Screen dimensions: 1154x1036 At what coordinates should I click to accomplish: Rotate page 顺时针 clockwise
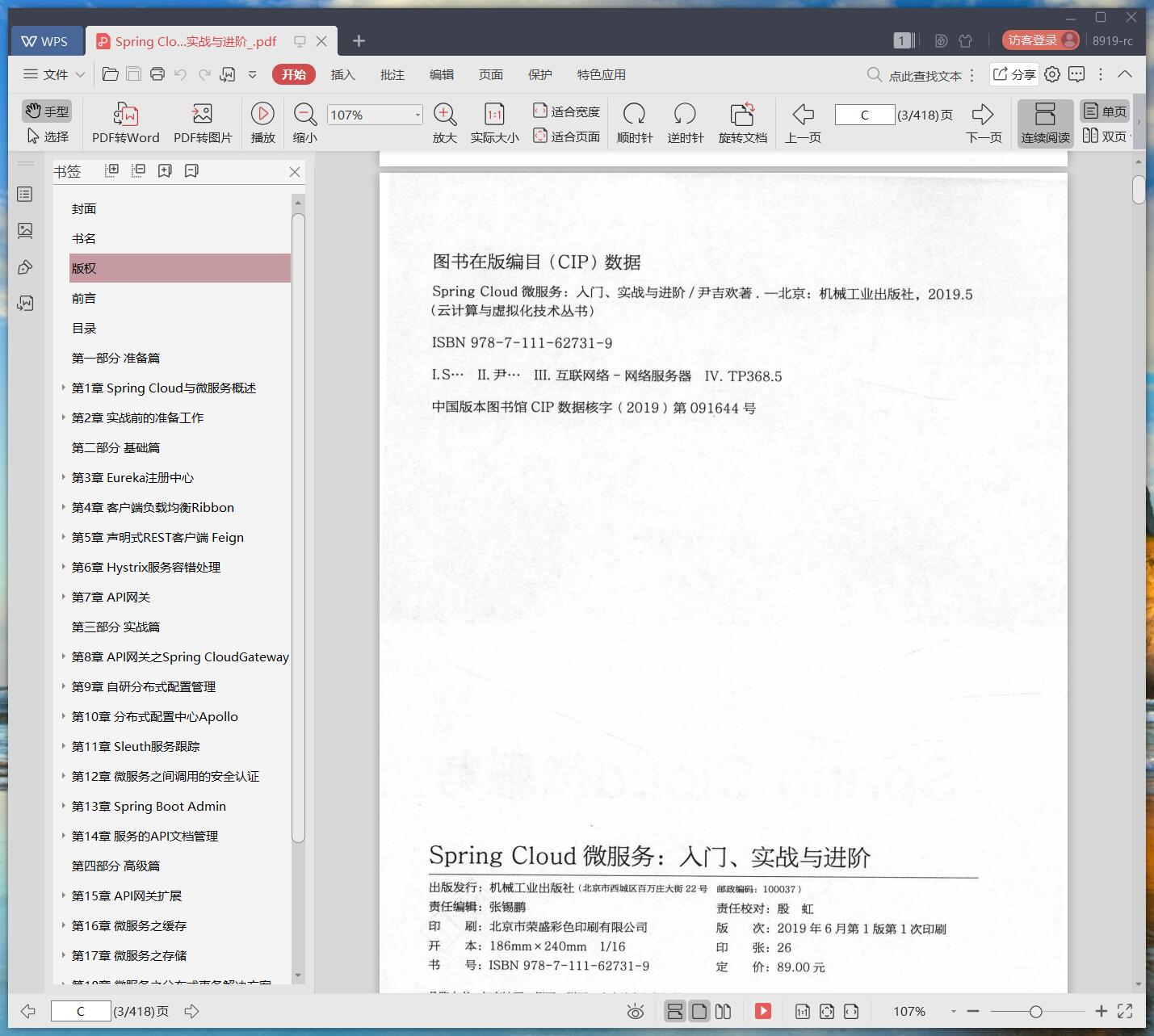pos(635,123)
